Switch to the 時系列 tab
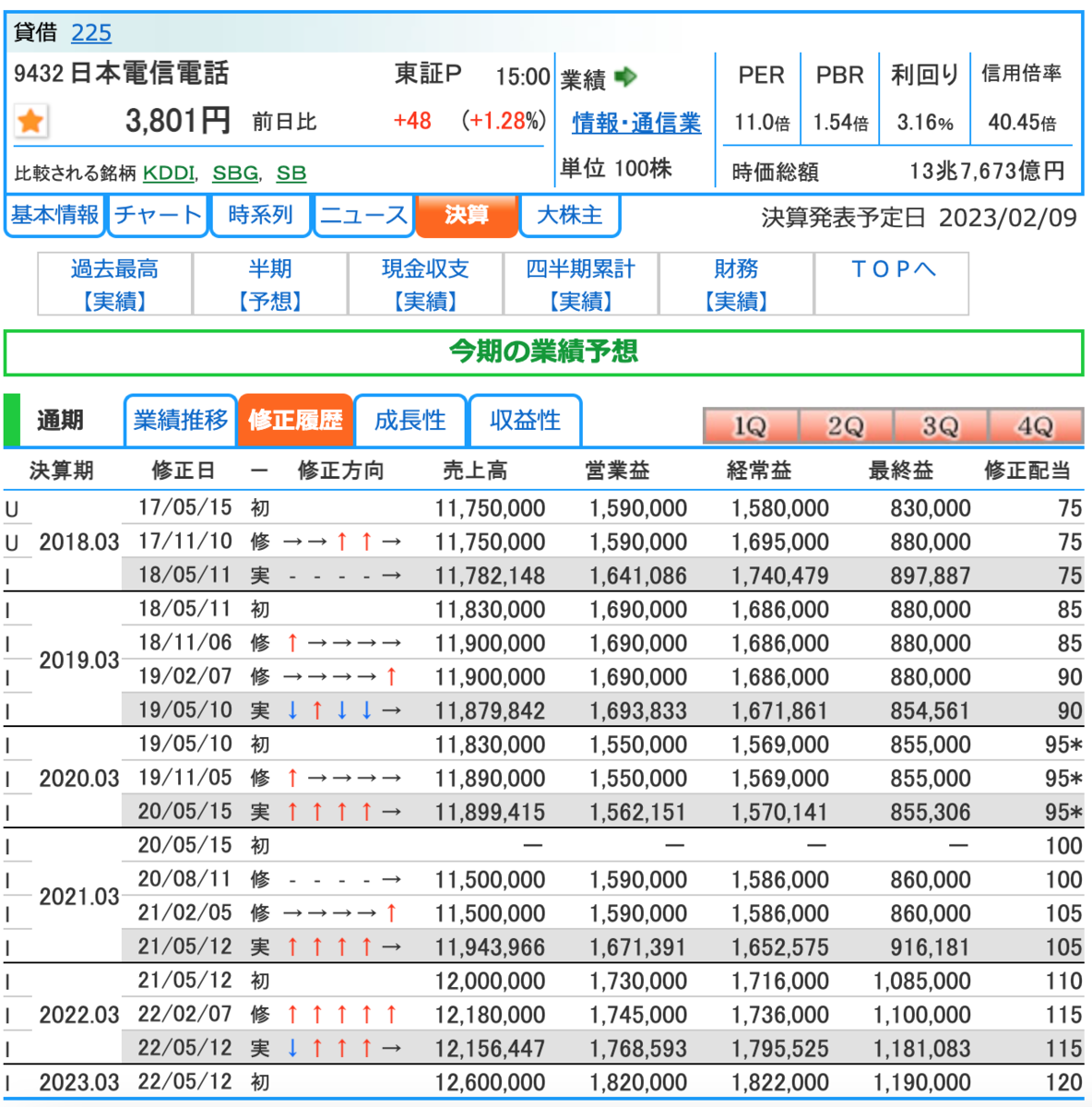 261,215
